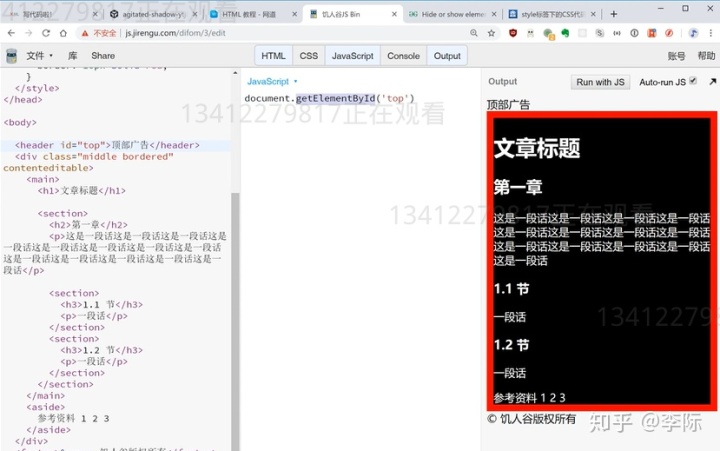Toggle the CSS panel
Image resolution: width=720 pixels, height=451 pixels.
click(309, 56)
